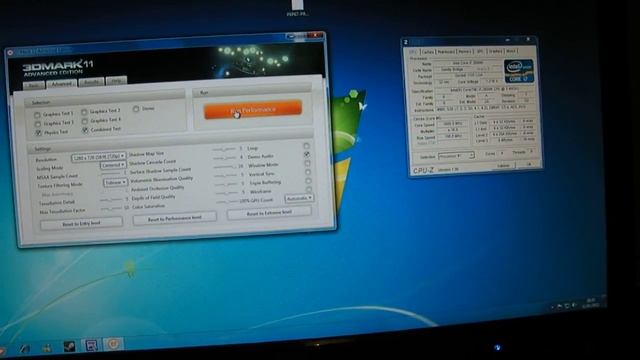Open the Texture Filtering Mode dropdown

pyautogui.click(x=115, y=183)
